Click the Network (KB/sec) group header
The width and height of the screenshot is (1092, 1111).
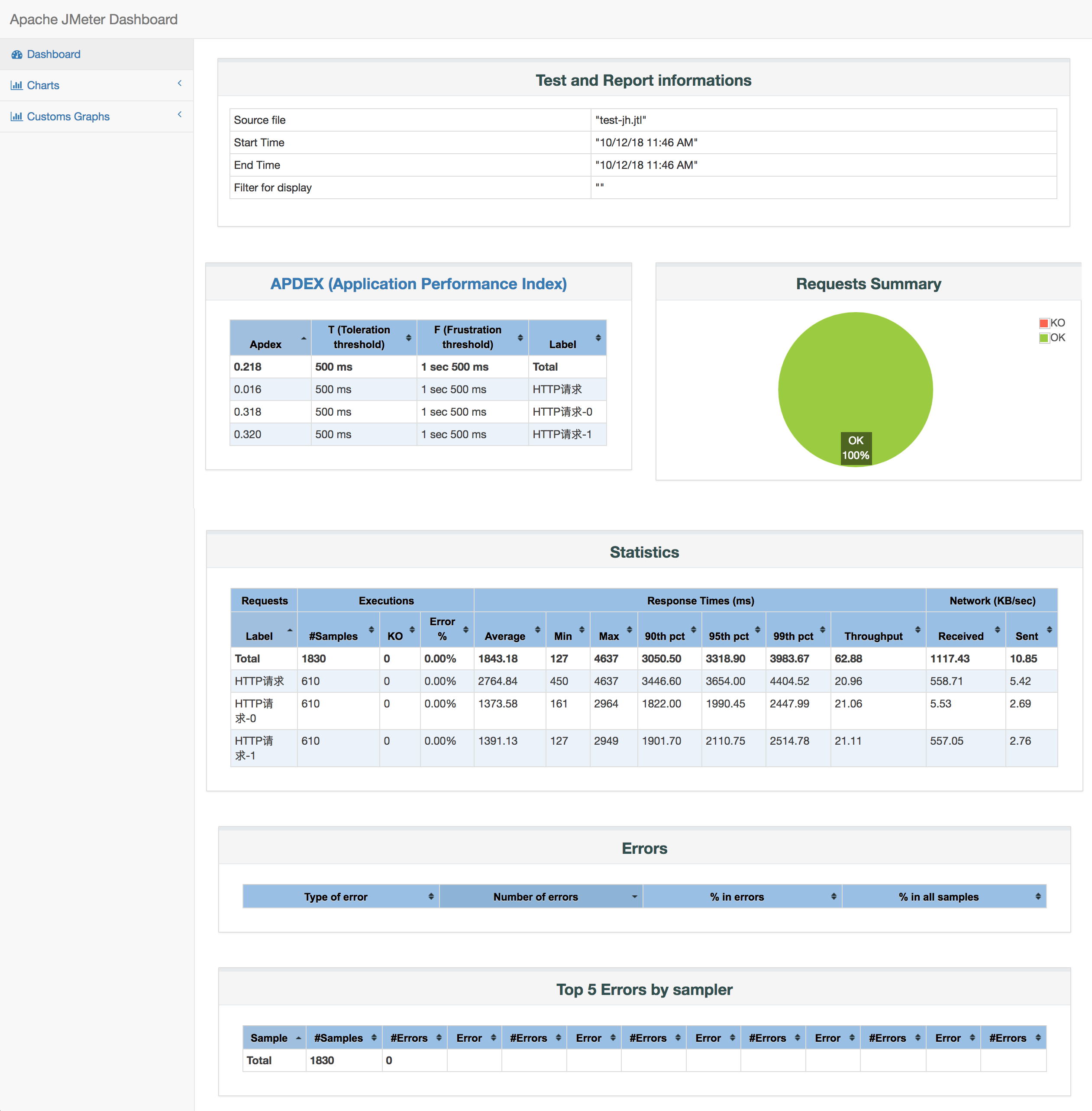[x=992, y=601]
